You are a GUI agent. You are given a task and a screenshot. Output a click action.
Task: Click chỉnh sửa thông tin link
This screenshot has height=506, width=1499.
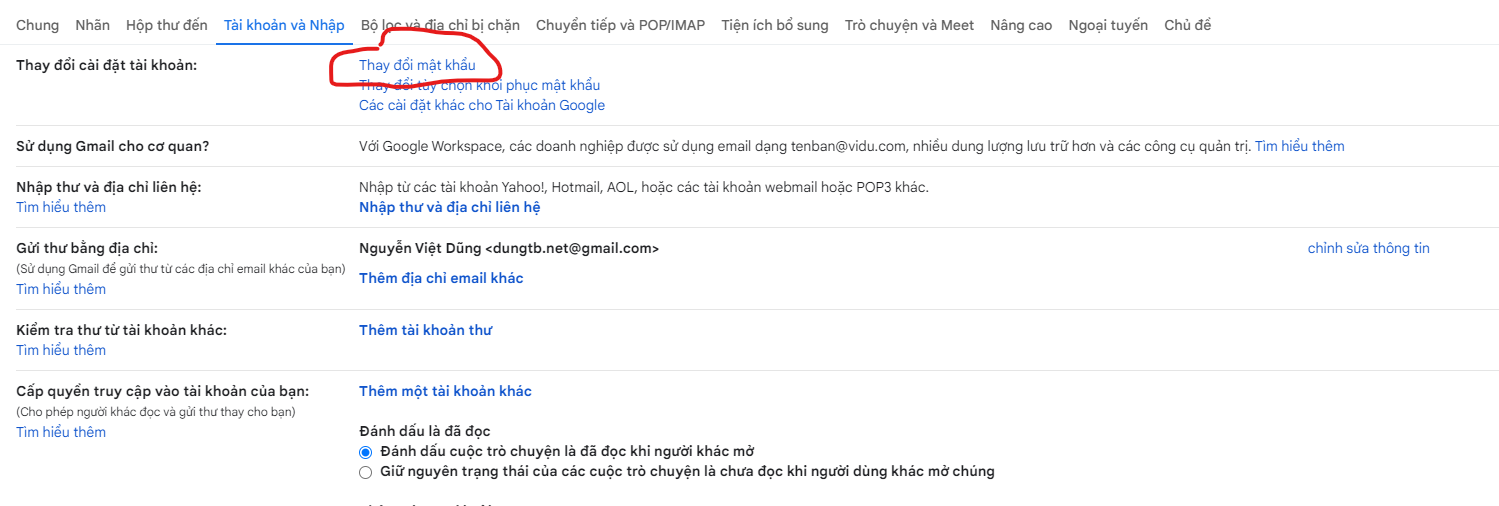(1368, 248)
